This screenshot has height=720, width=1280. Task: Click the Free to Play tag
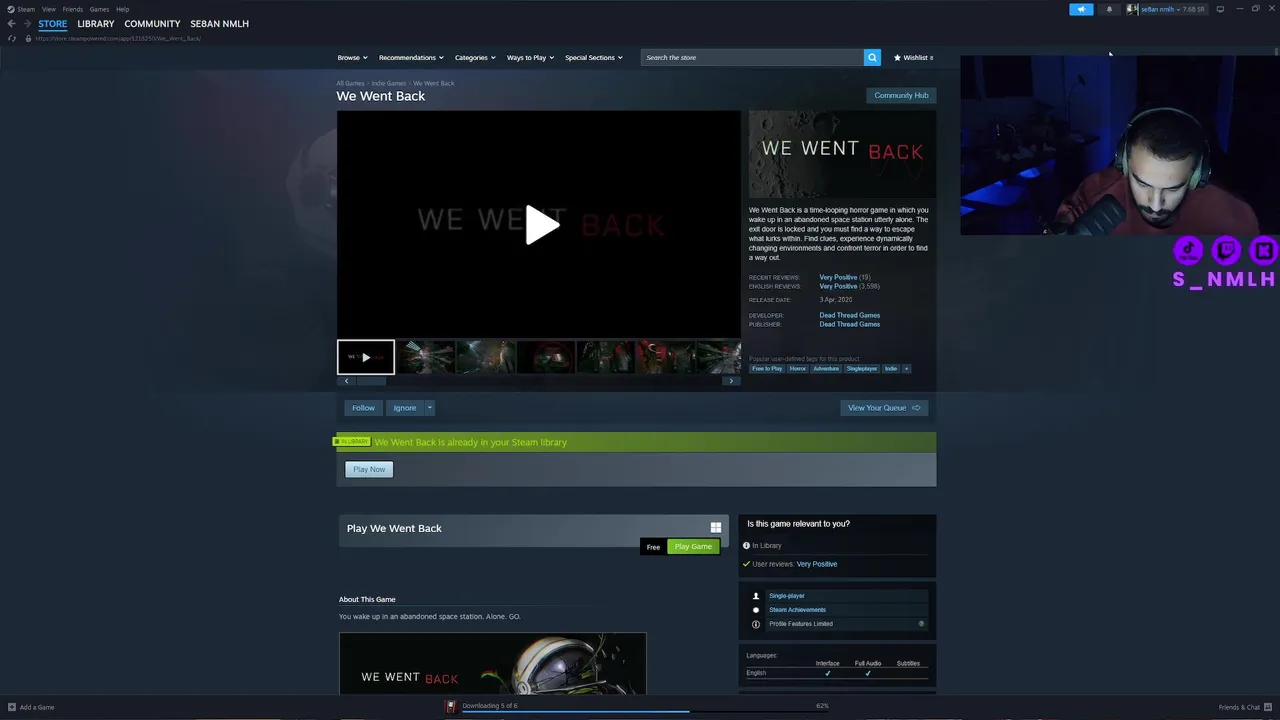pyautogui.click(x=767, y=369)
